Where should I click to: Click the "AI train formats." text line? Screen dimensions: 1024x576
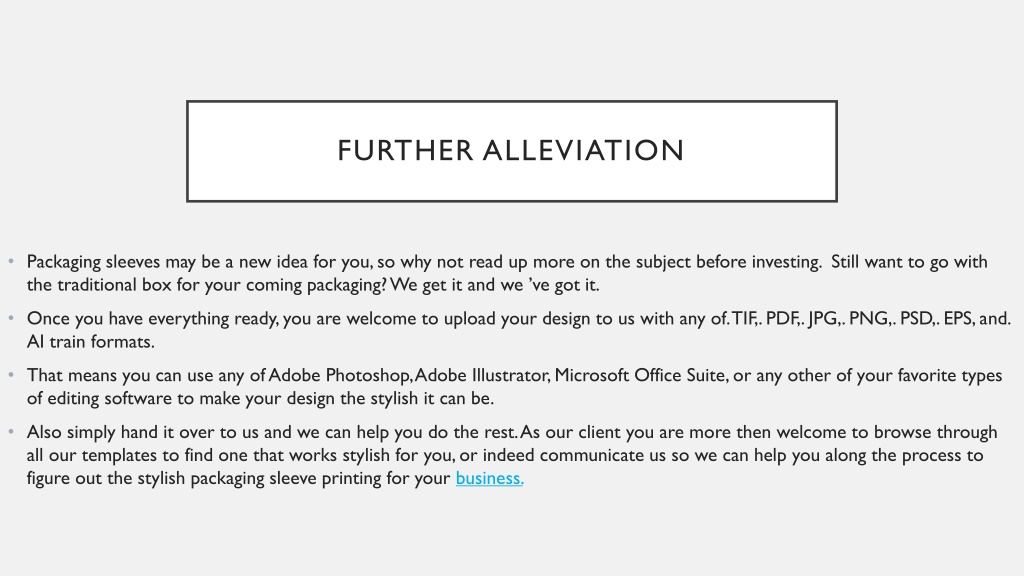91,342
